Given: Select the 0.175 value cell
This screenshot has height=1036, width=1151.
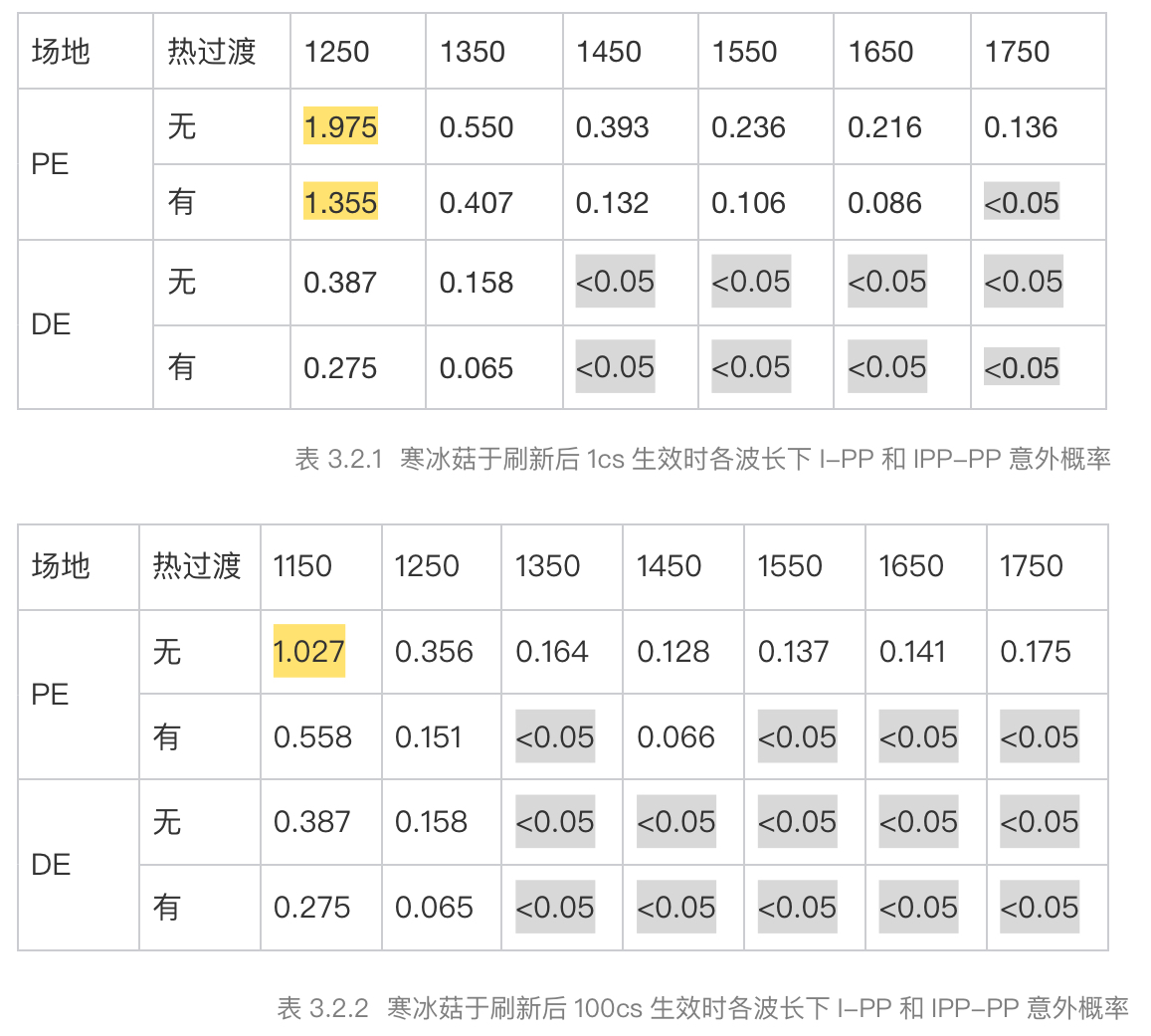Looking at the screenshot, I should point(1036,652).
